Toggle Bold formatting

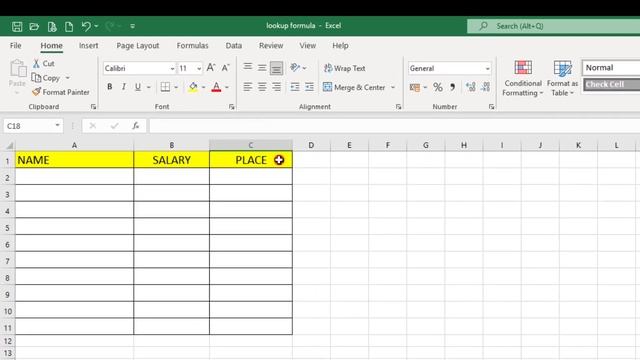[109, 87]
